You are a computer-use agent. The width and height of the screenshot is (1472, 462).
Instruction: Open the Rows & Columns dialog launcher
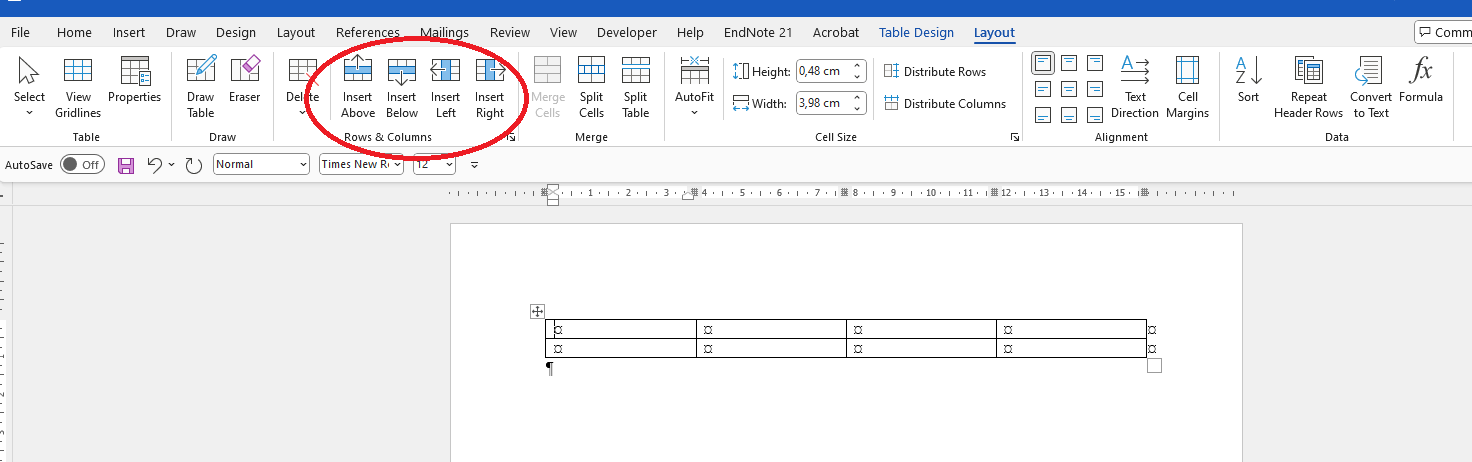(511, 137)
